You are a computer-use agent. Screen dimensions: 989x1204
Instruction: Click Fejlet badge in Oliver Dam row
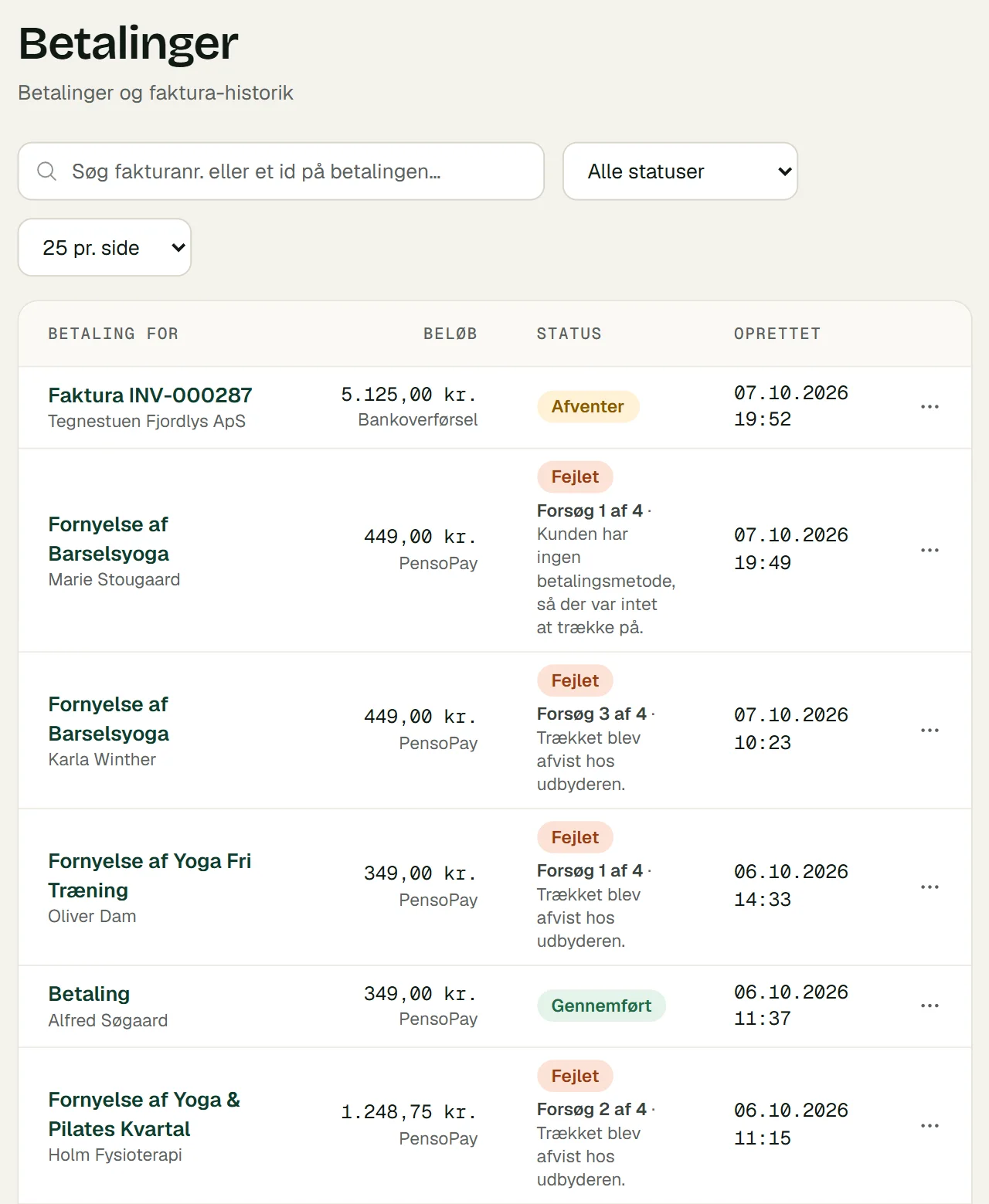pos(575,838)
